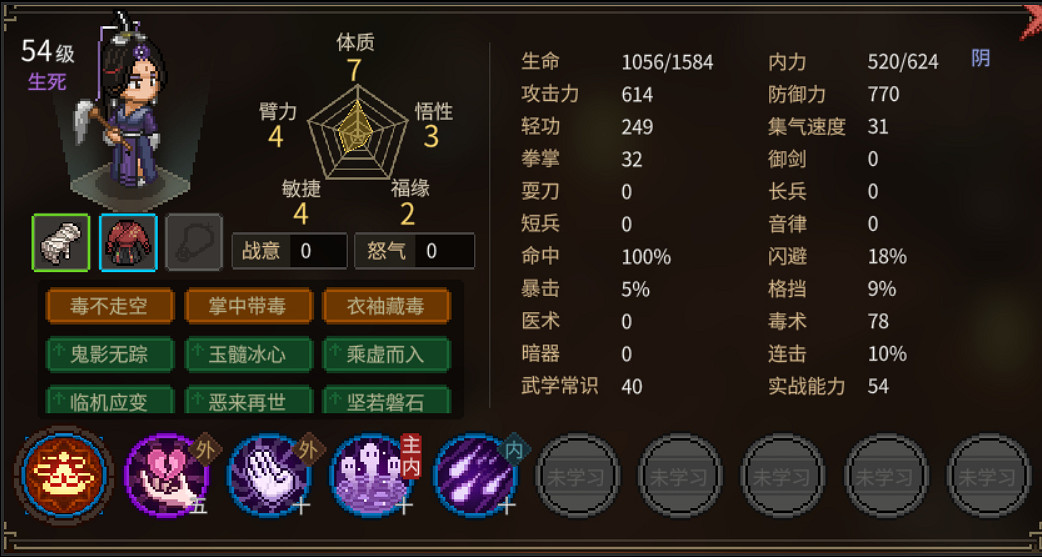1042x557 pixels.
Task: Open the orange lotus meditation skill icon
Action: (x=64, y=475)
